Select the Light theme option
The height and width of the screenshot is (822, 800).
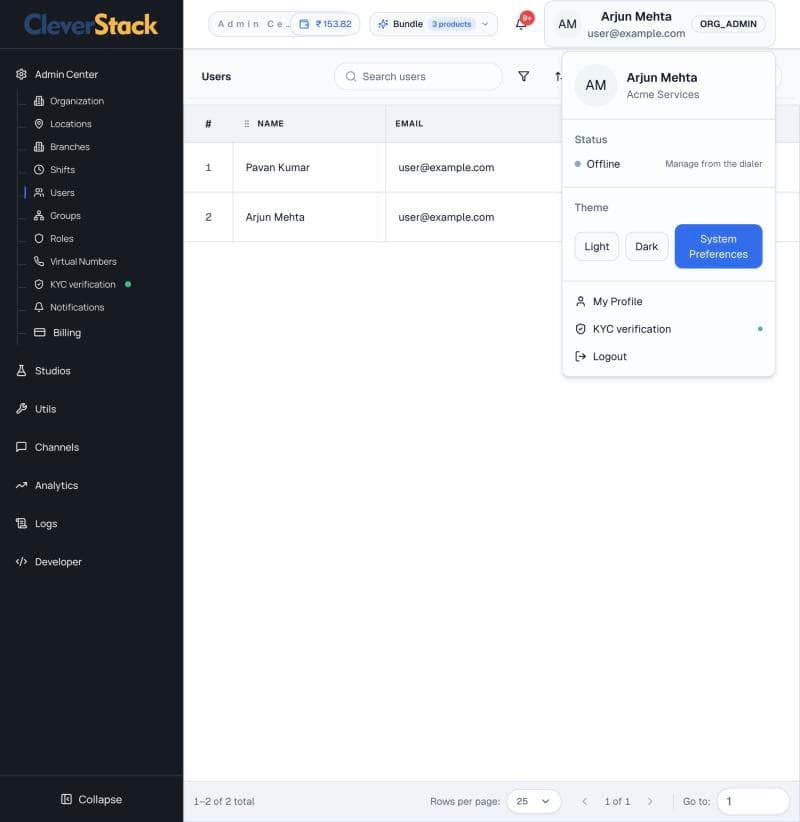pyautogui.click(x=597, y=246)
